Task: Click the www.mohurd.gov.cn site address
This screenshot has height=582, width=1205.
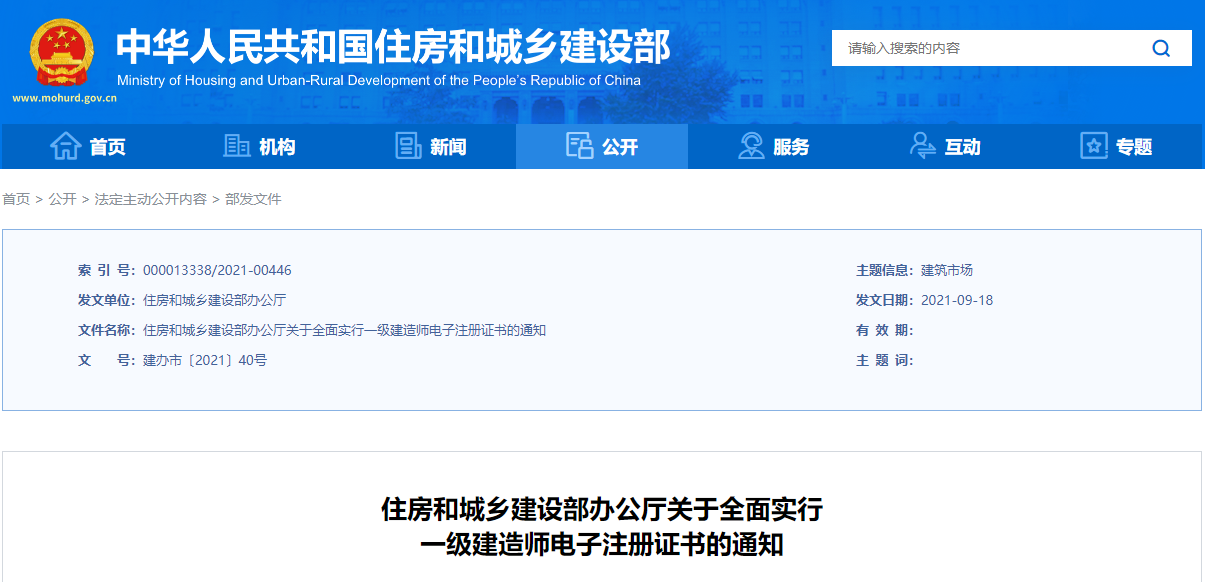Action: [64, 98]
